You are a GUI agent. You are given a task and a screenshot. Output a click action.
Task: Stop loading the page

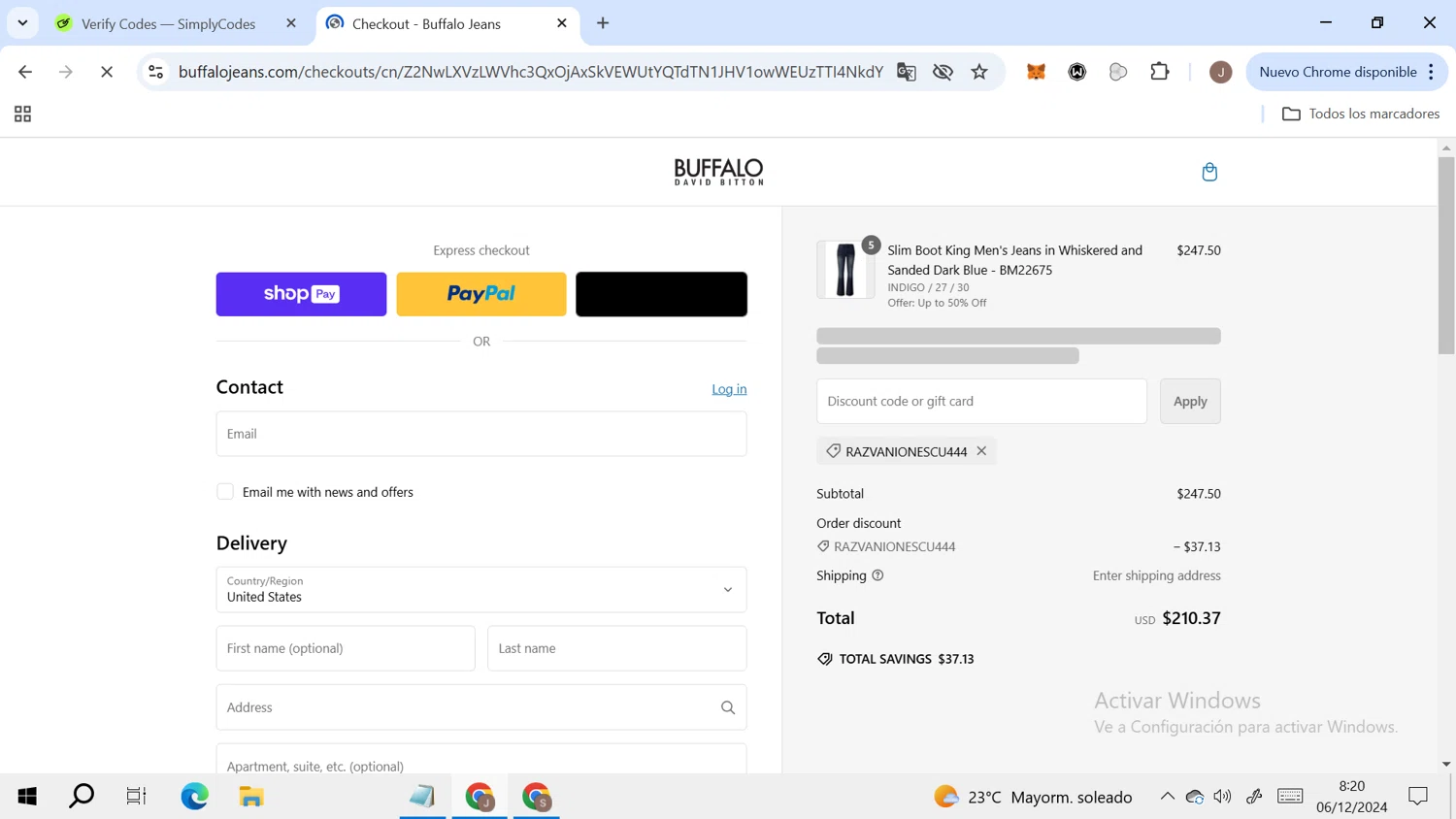pyautogui.click(x=107, y=72)
